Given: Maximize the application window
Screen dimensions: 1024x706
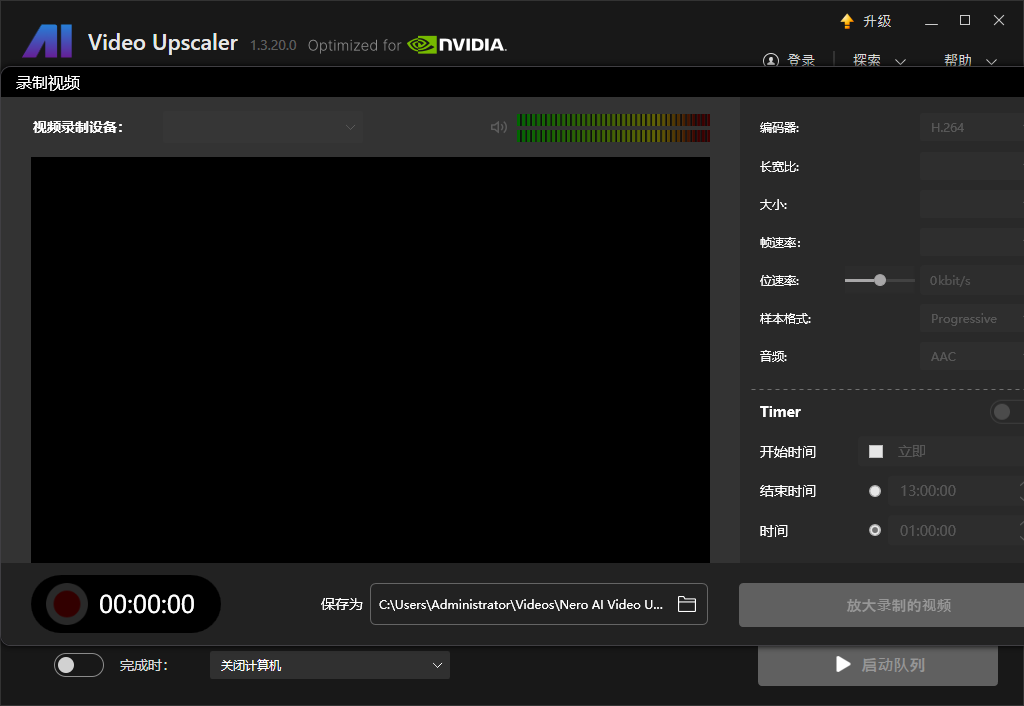Looking at the screenshot, I should click(965, 20).
